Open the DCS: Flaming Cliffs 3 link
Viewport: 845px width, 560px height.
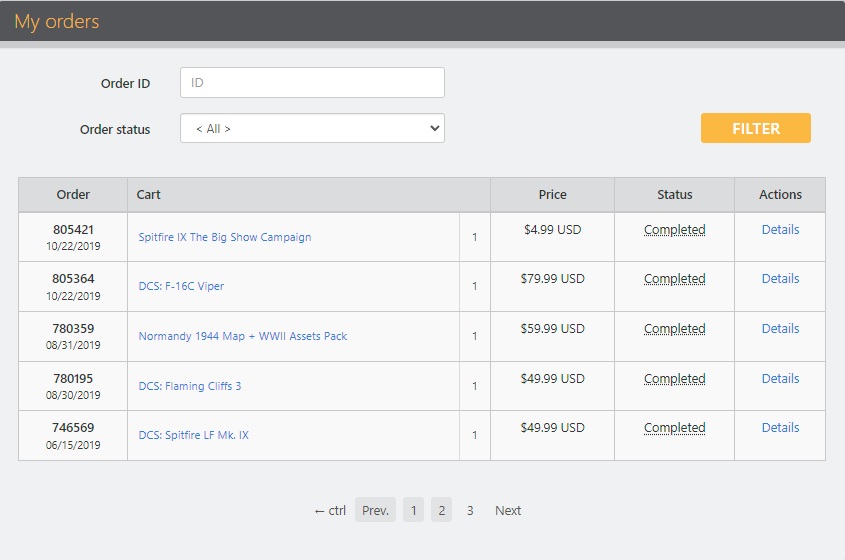coord(190,386)
